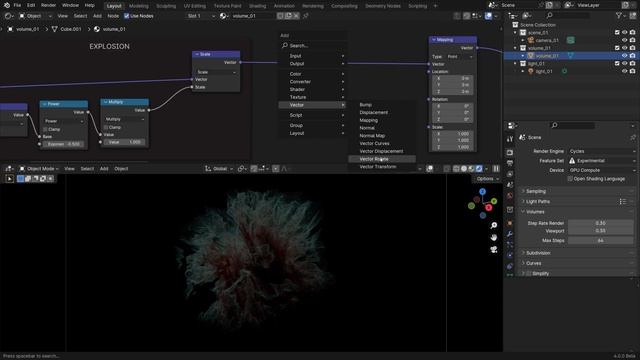Pin the Scene properties context
The image size is (640, 360).
(633, 138)
